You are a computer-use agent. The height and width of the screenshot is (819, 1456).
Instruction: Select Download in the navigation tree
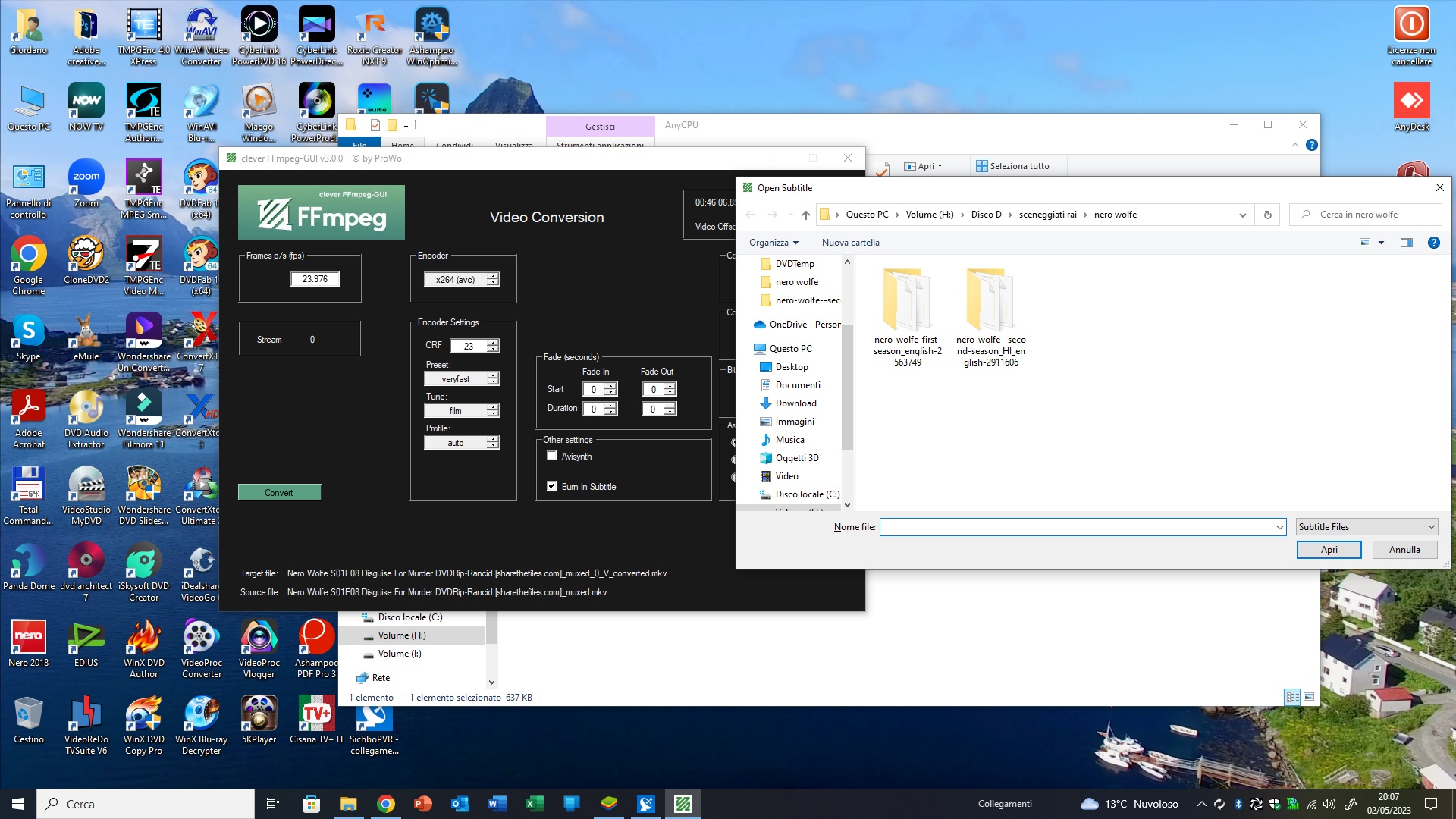(795, 403)
